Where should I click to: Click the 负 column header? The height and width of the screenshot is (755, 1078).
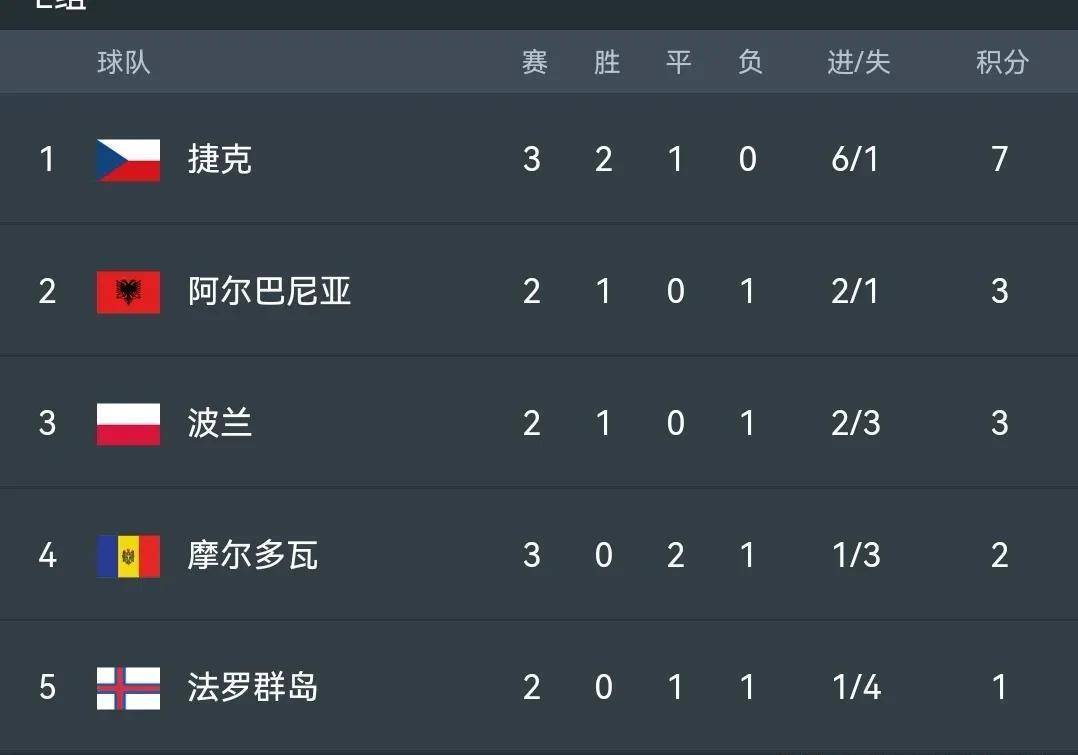coord(748,62)
